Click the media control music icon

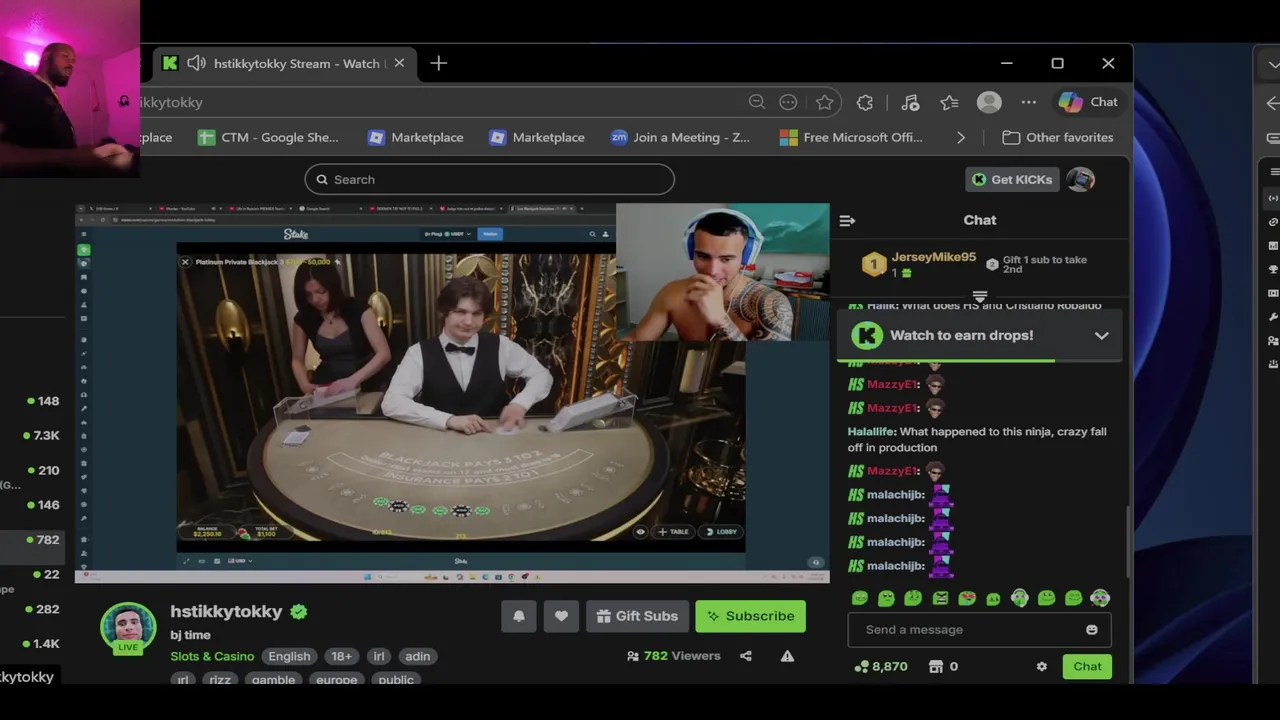point(909,102)
